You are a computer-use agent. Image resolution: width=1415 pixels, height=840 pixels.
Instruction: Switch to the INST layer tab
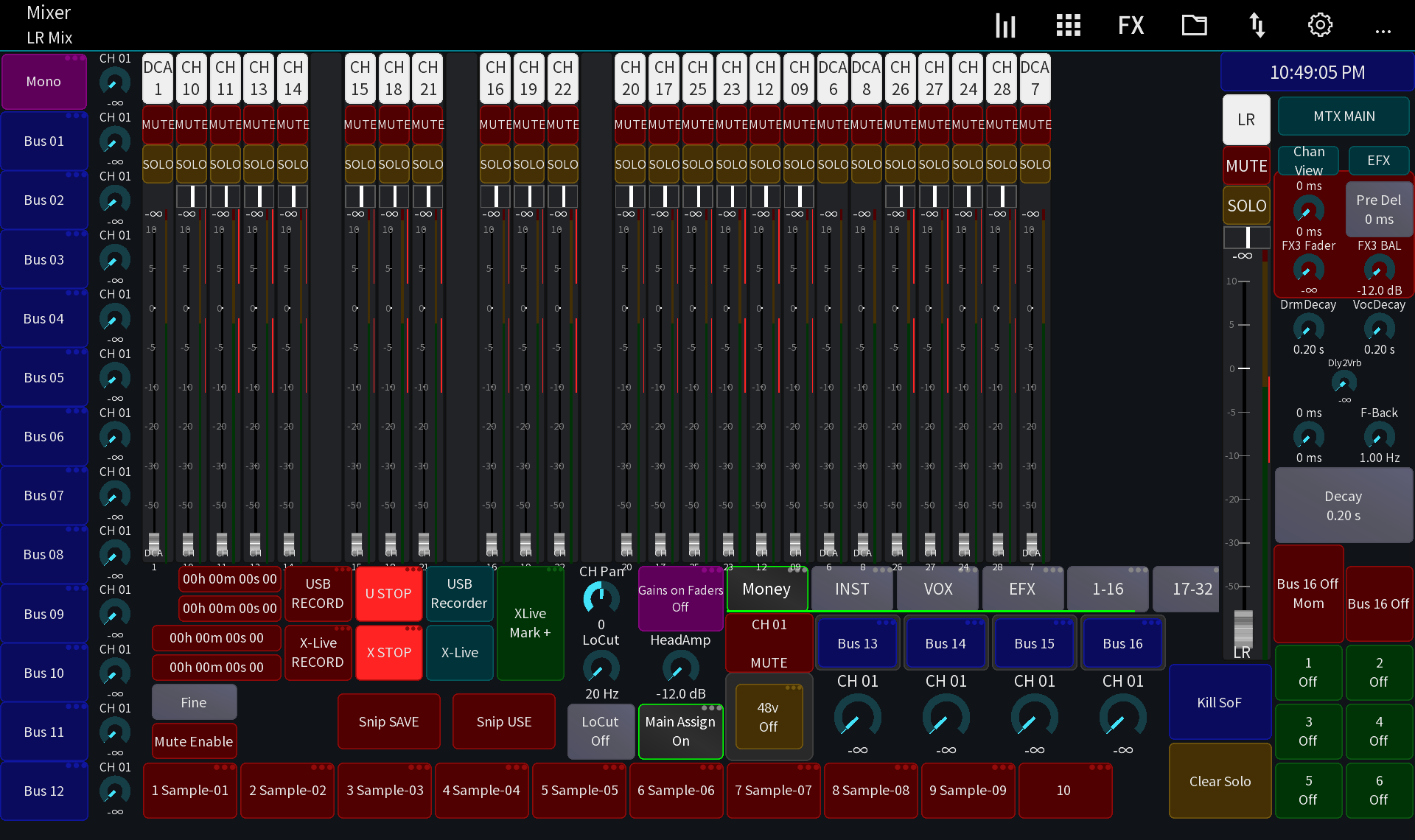point(851,589)
